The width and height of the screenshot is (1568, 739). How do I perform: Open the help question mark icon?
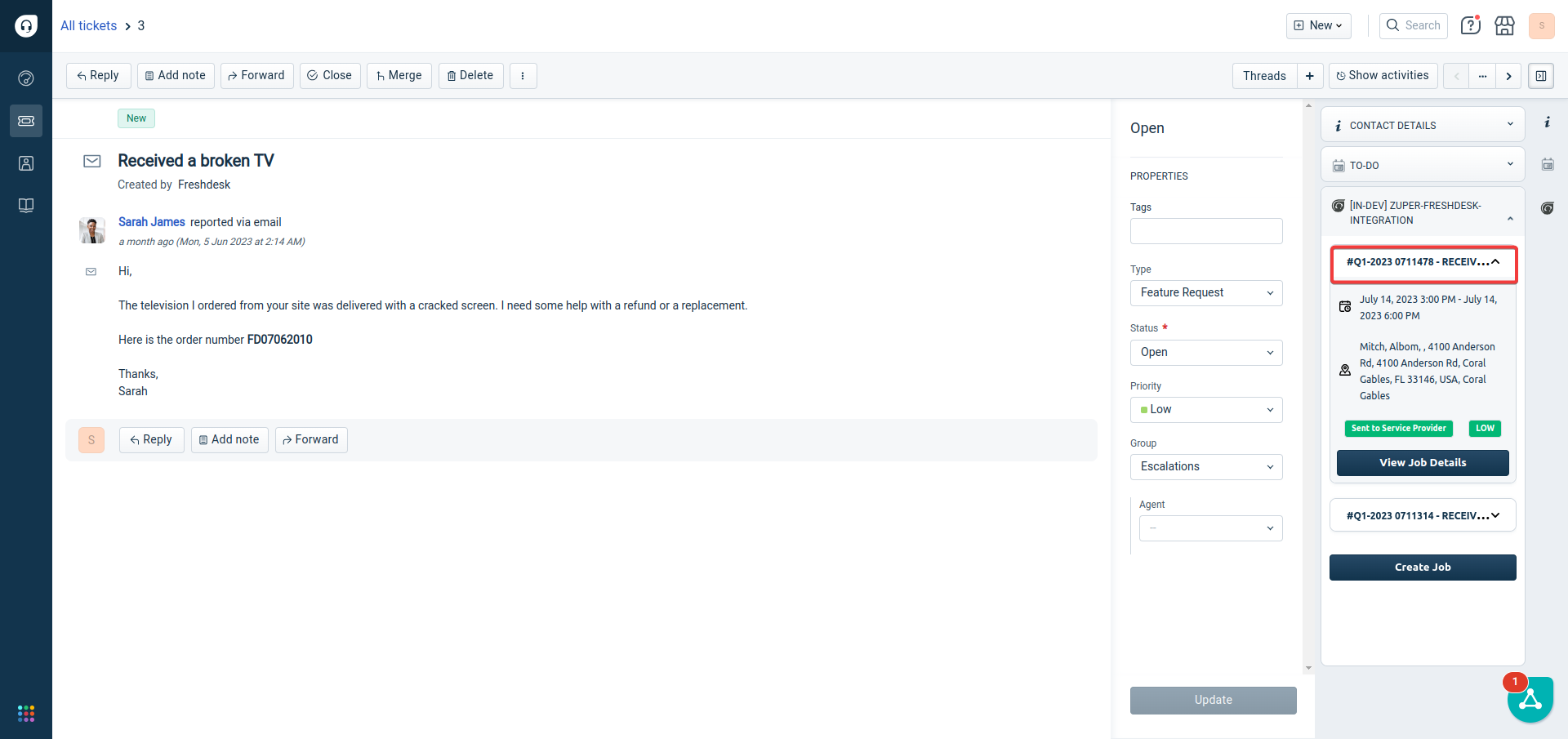click(1470, 26)
